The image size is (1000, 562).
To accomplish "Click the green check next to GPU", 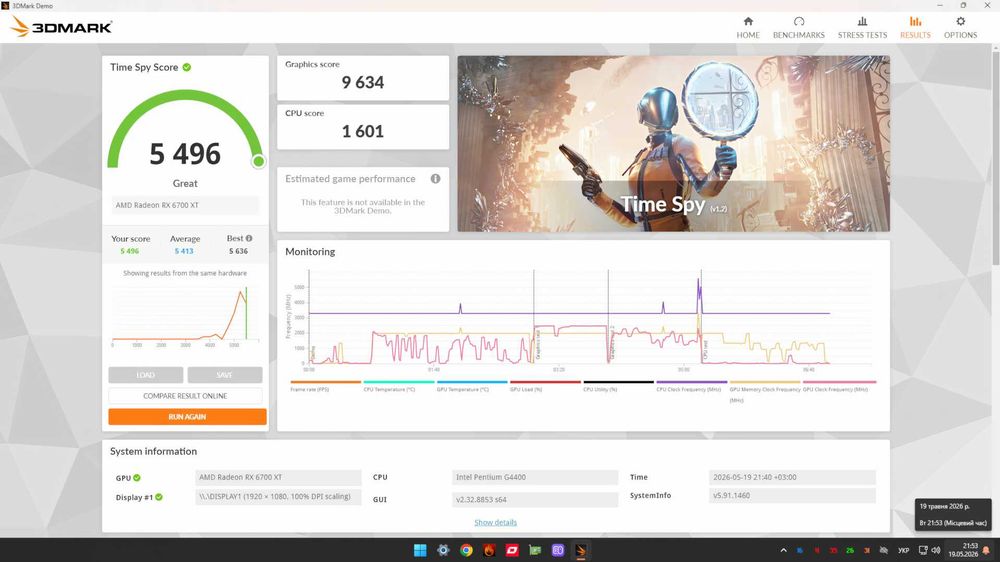I will point(137,478).
